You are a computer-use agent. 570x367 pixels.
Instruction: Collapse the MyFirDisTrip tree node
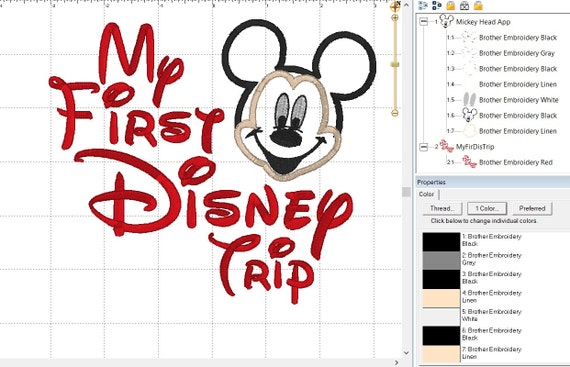(424, 147)
